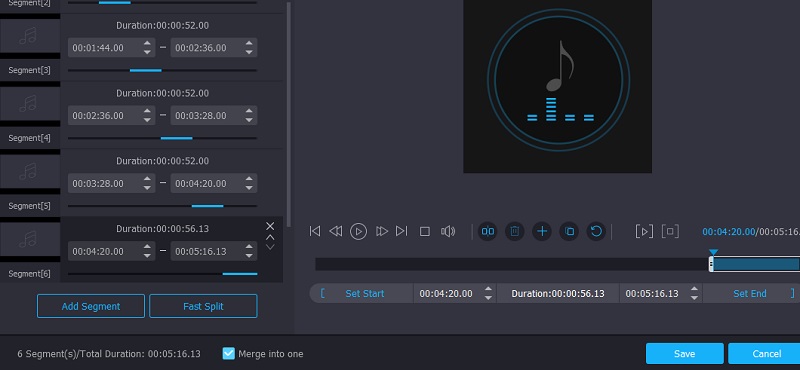Viewport: 800px width, 370px height.
Task: Play the selected segment bracket icon
Action: coord(644,232)
